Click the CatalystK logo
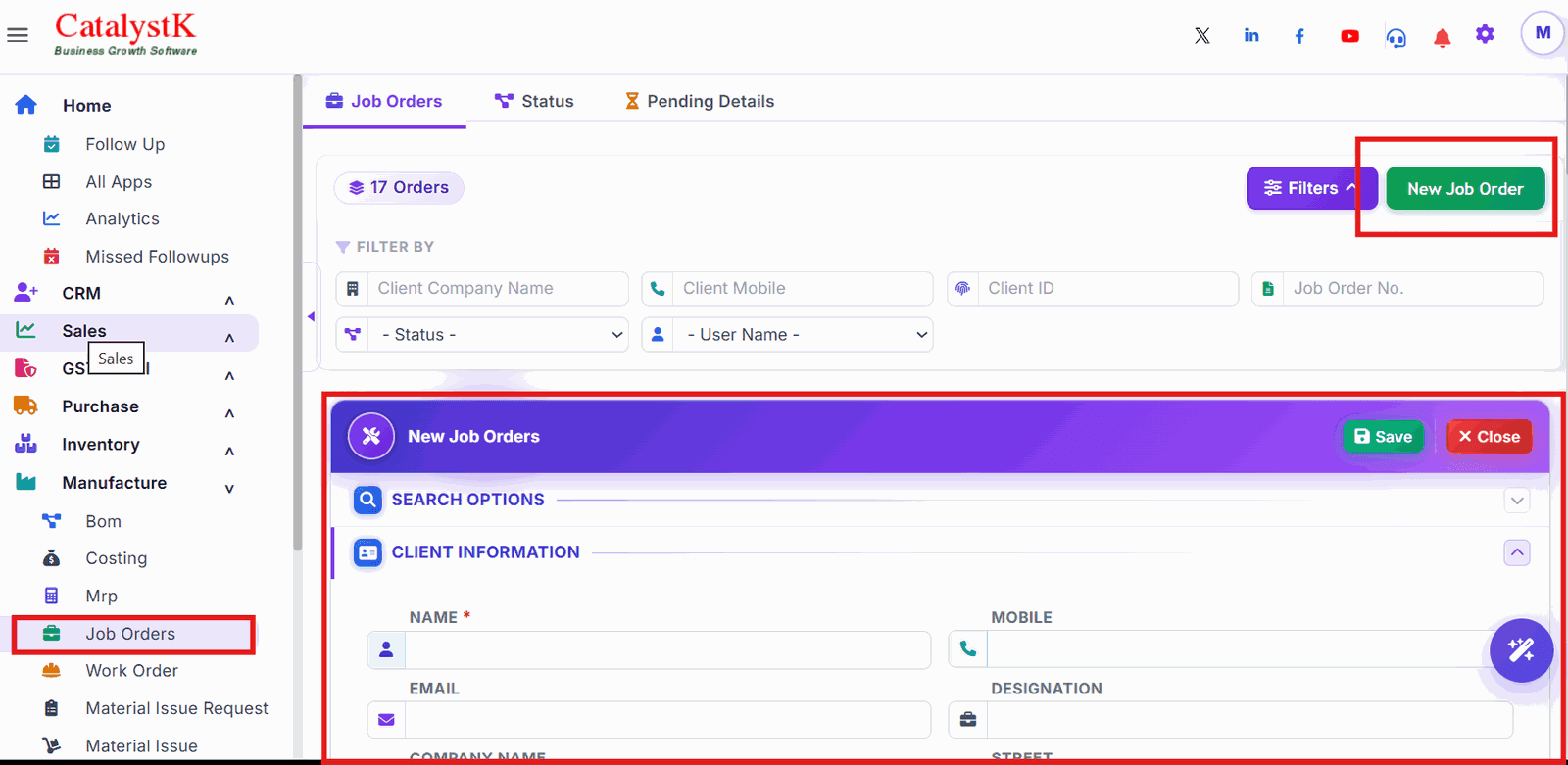 pyautogui.click(x=125, y=33)
